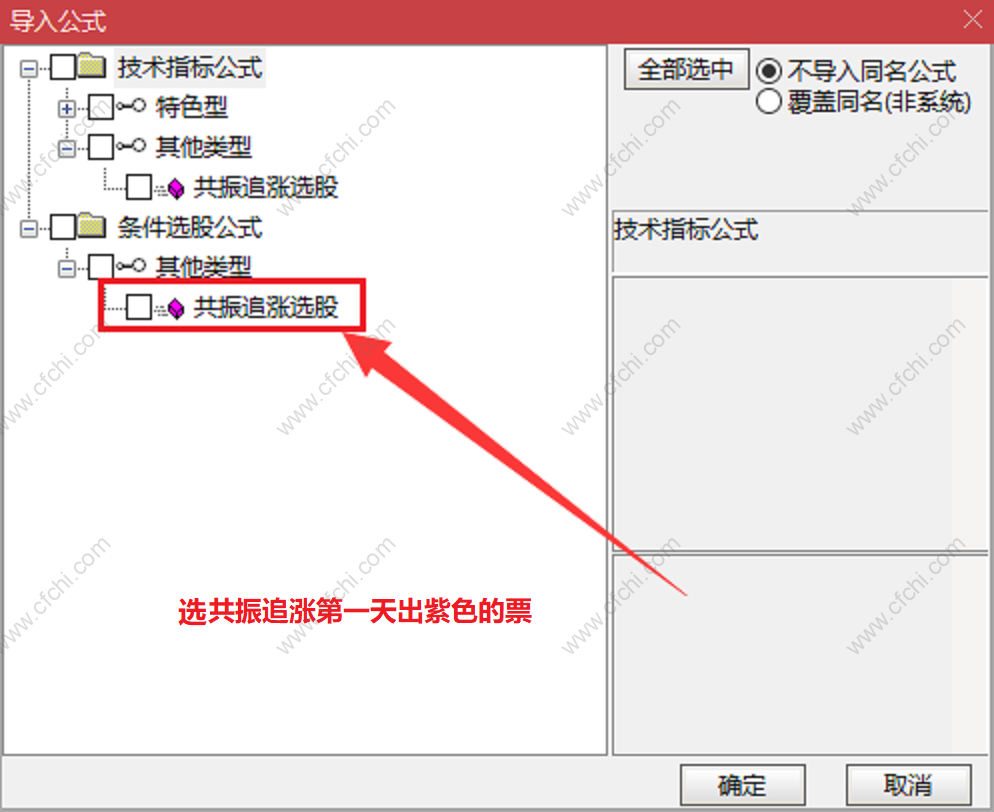Collapse the 技术指标公式 root node
994x812 pixels.
click(x=29, y=68)
